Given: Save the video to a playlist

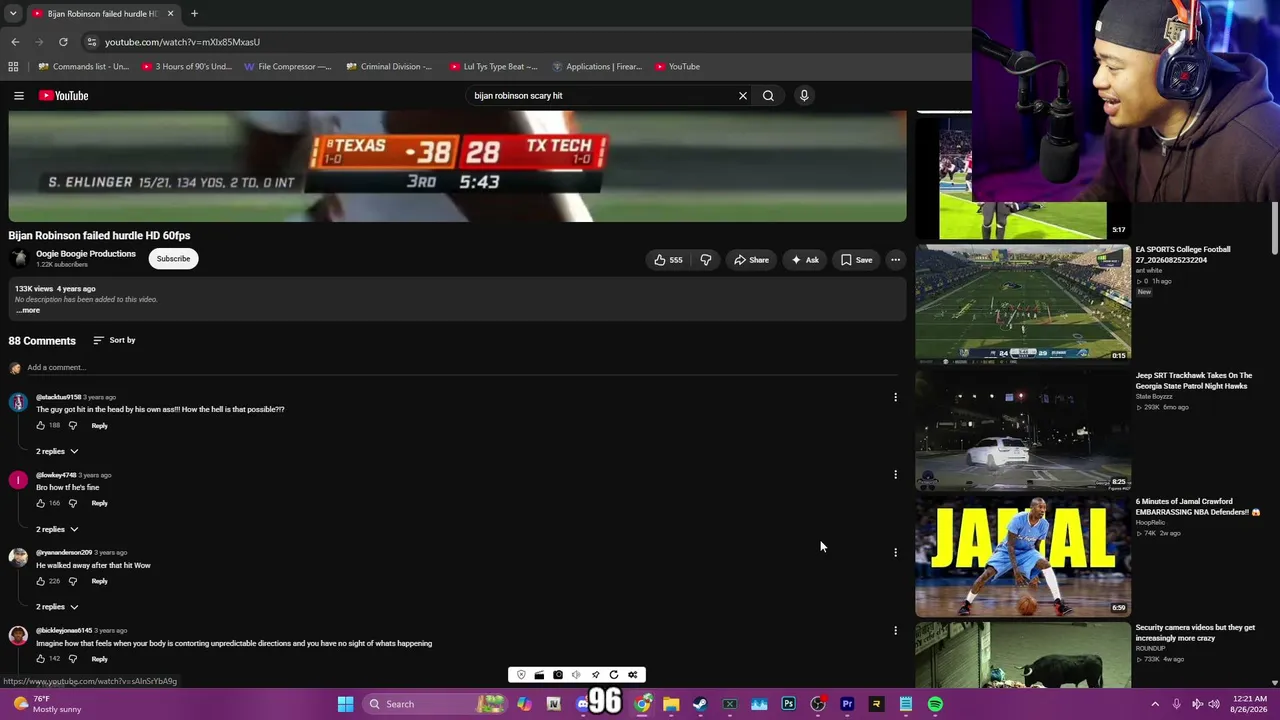Looking at the screenshot, I should (856, 260).
